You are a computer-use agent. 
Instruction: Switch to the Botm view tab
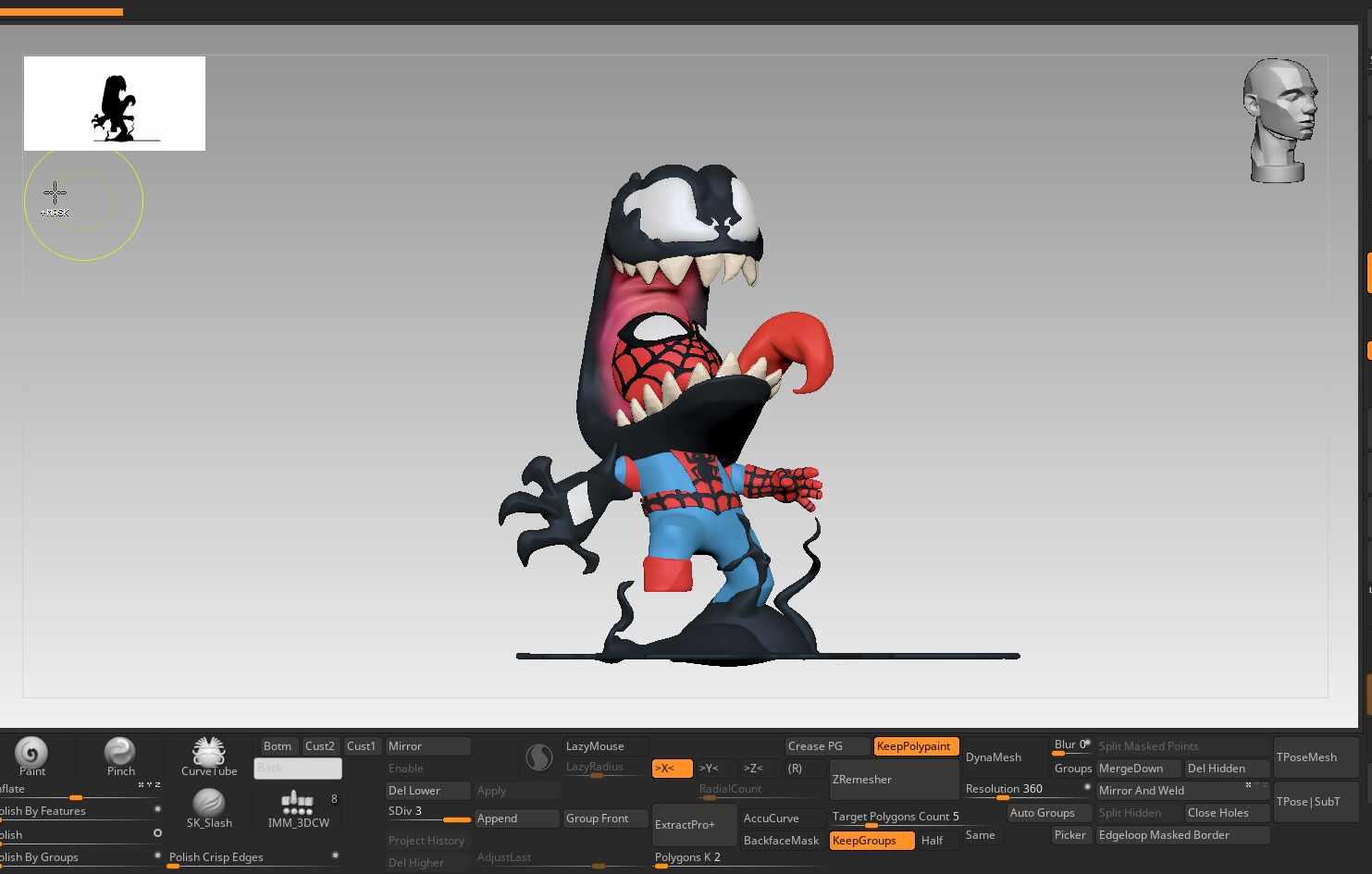[x=277, y=746]
